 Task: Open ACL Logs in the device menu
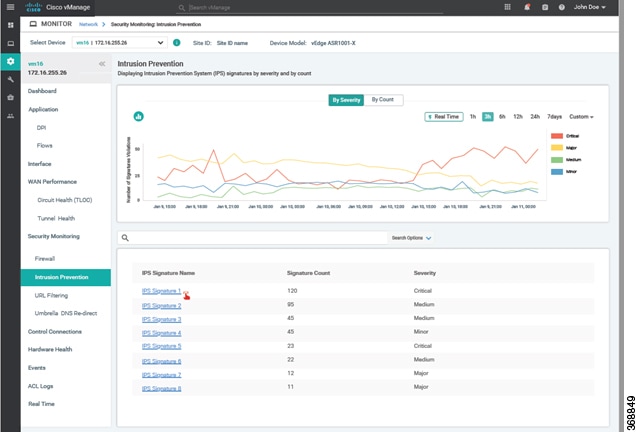[x=40, y=386]
